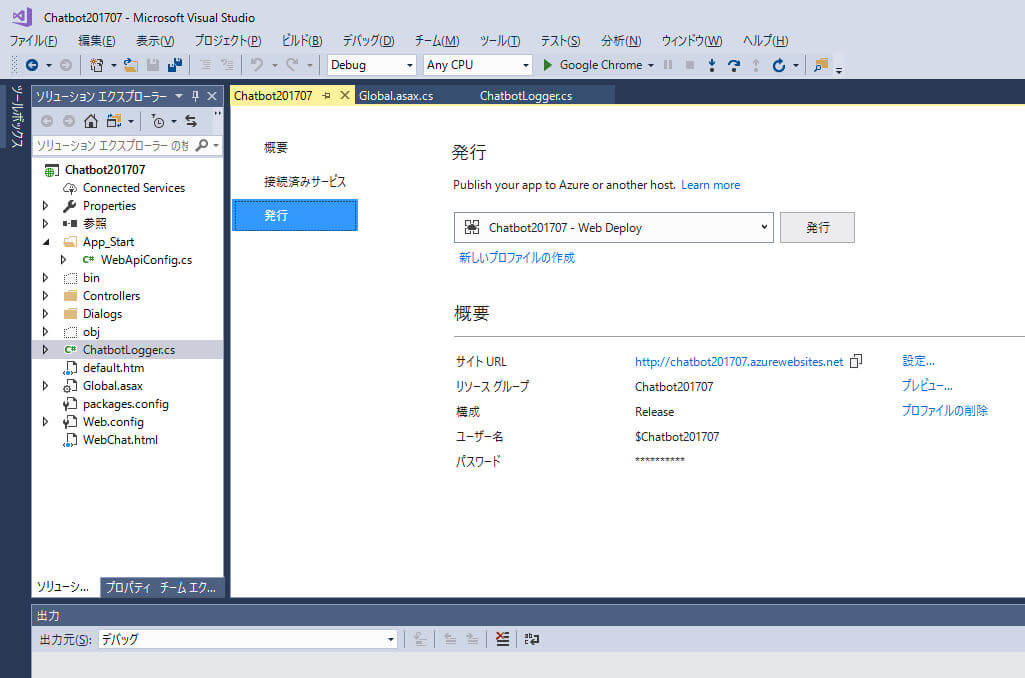Click the search magnifier in Solution Explorer
The height and width of the screenshot is (678, 1025).
pyautogui.click(x=202, y=145)
